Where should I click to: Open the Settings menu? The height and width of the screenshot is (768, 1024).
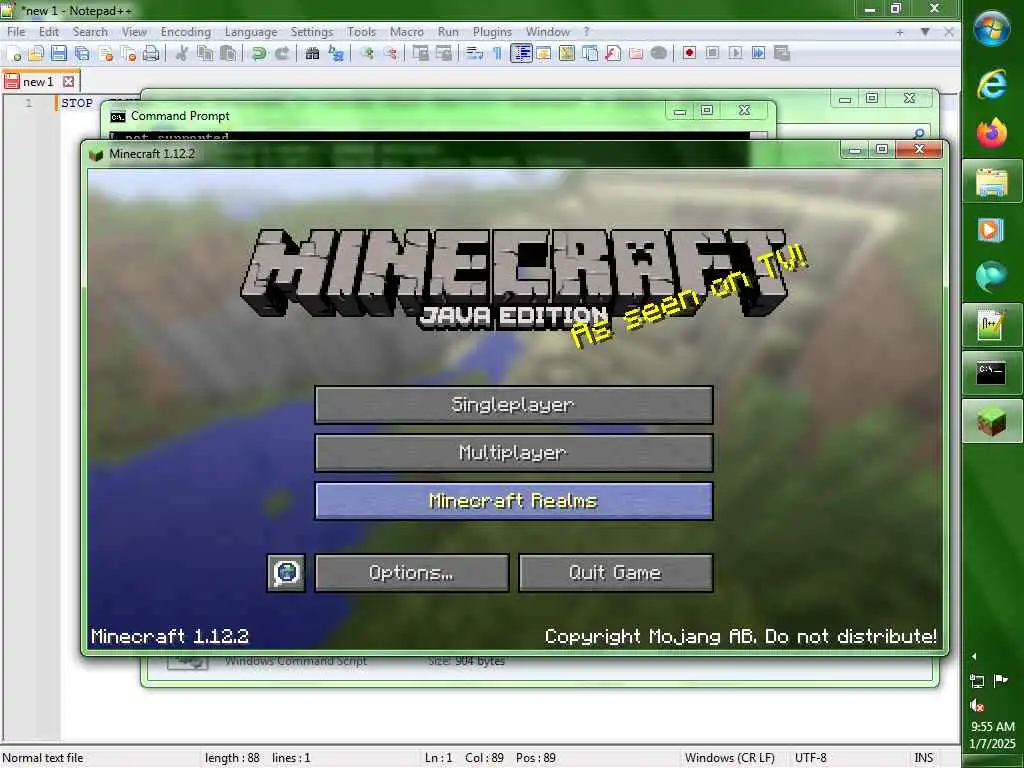click(x=312, y=31)
